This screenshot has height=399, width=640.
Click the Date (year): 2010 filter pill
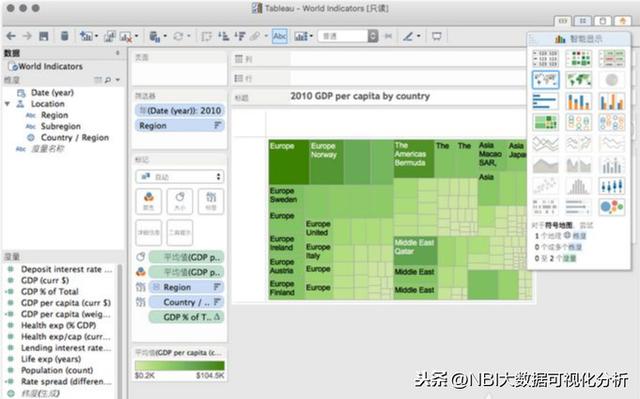pyautogui.click(x=180, y=111)
